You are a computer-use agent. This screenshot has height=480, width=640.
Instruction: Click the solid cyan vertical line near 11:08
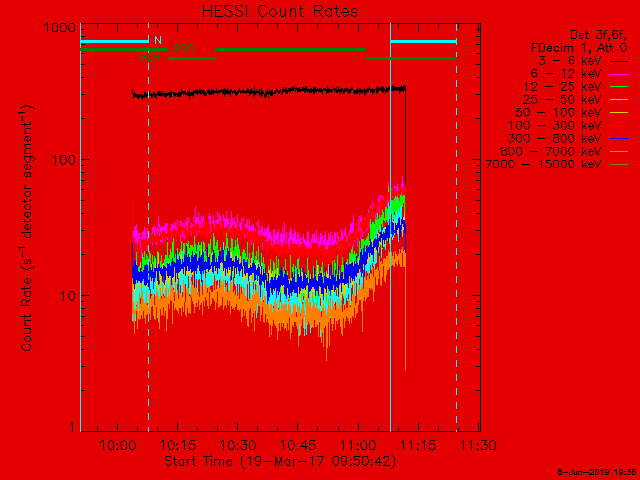click(x=391, y=227)
